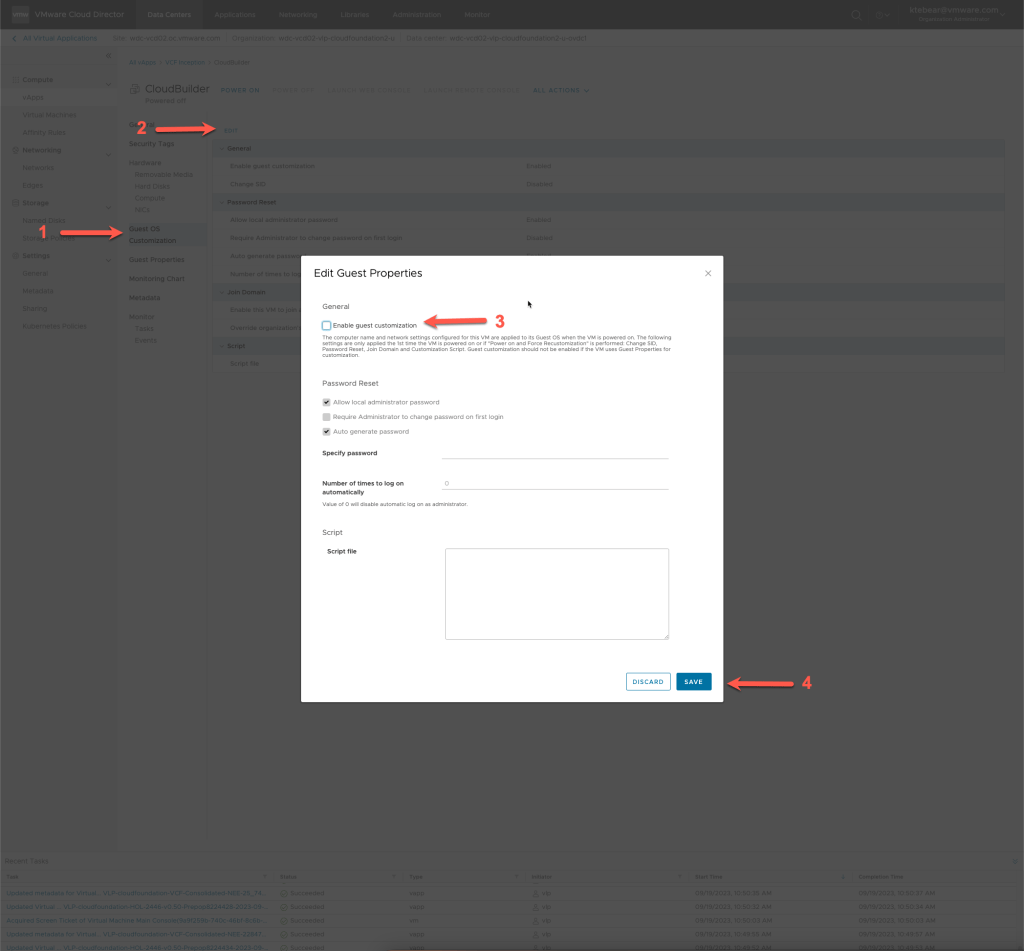Click Launch Remote Console
Screen dimensions: 1024x951
pyautogui.click(x=472, y=90)
